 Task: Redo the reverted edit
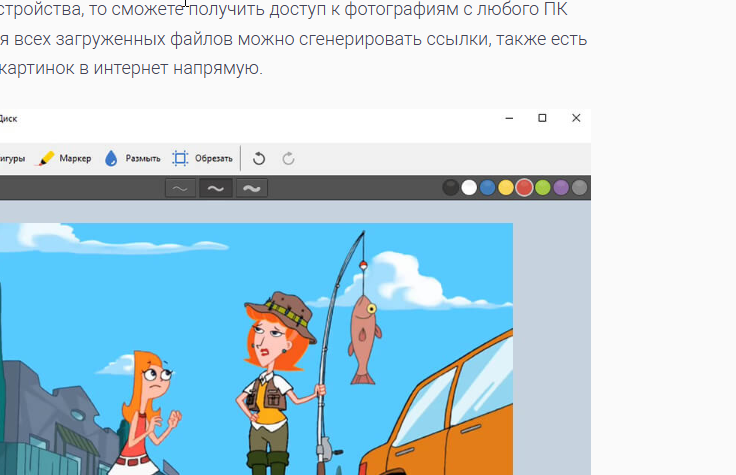pos(288,159)
